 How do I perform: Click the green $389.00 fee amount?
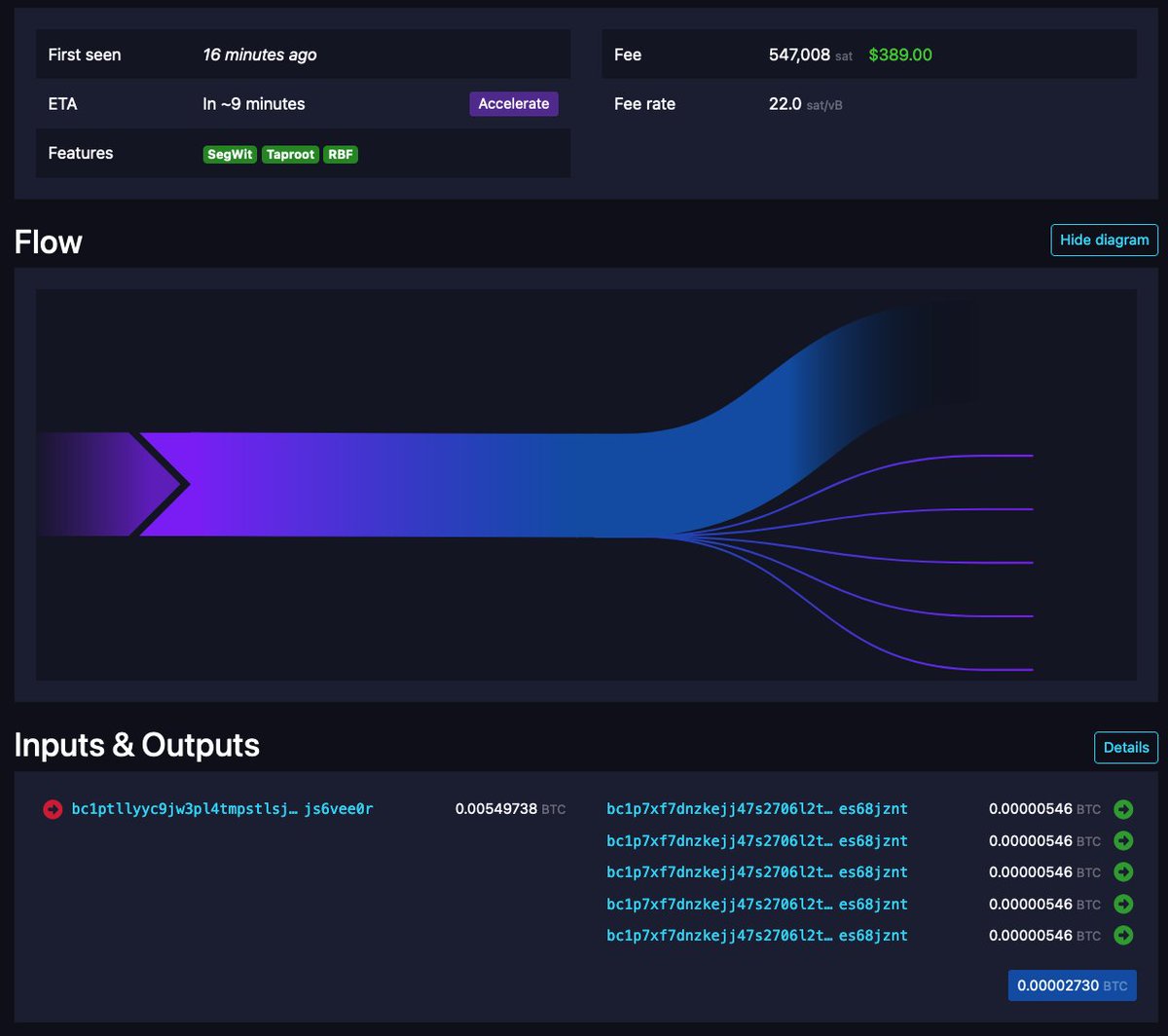(x=900, y=55)
